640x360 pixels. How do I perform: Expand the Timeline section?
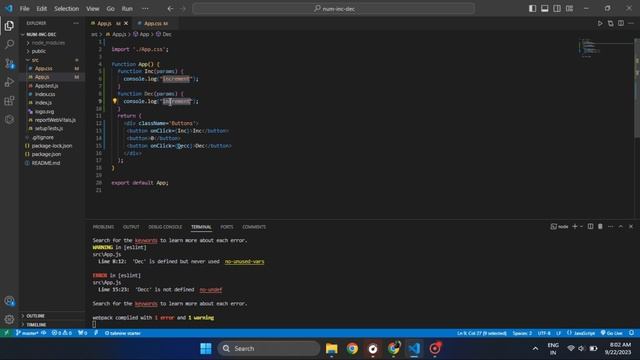(36, 324)
